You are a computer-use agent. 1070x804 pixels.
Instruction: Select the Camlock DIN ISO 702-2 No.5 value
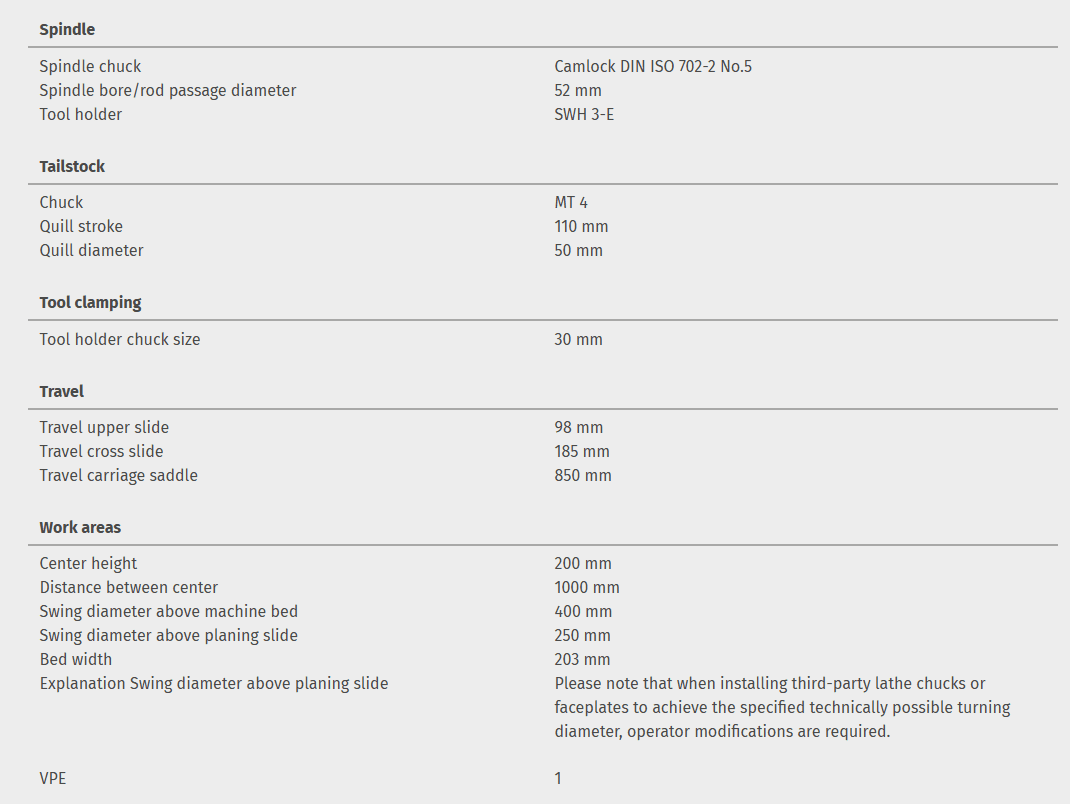tap(652, 67)
